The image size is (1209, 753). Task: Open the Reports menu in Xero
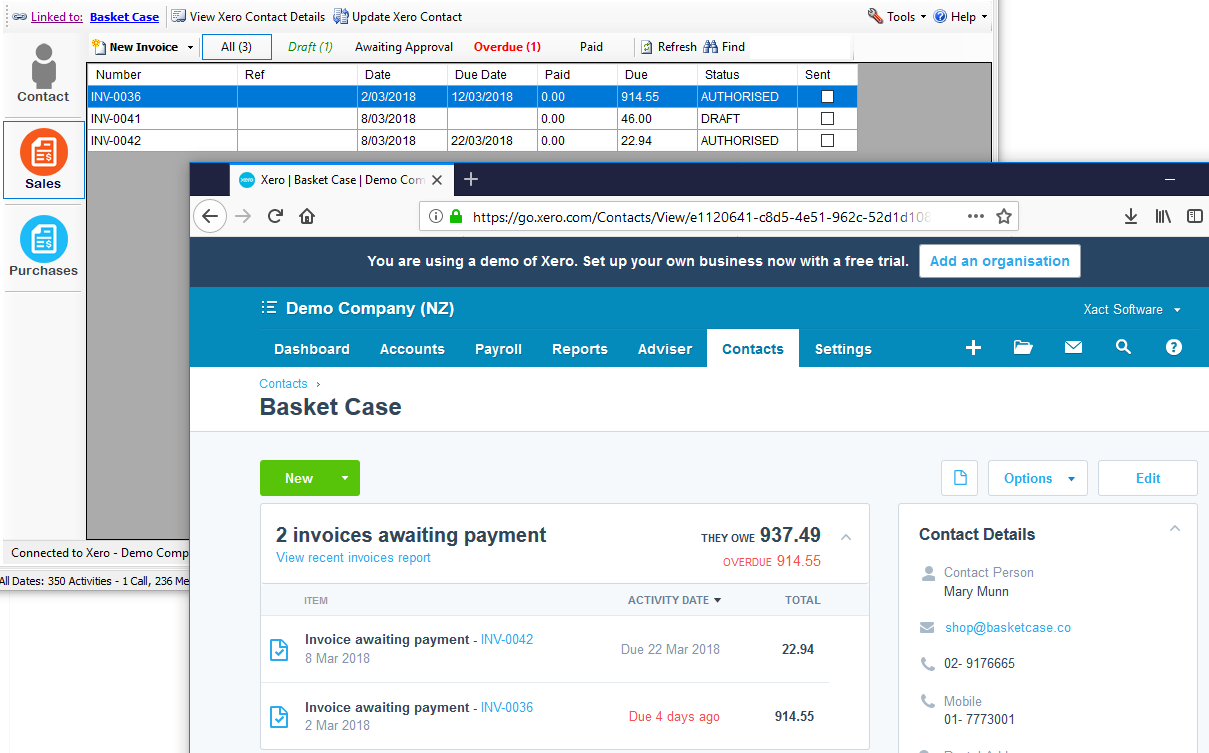580,349
